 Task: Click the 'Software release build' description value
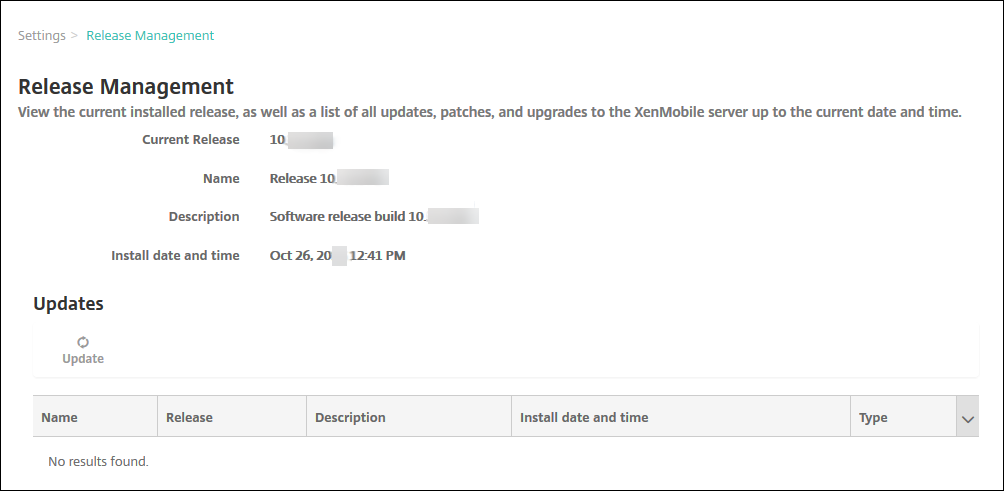(373, 216)
